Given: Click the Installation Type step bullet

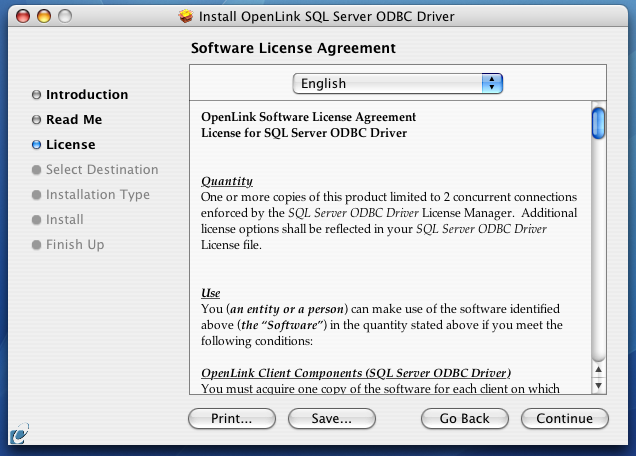Looking at the screenshot, I should pos(37,195).
